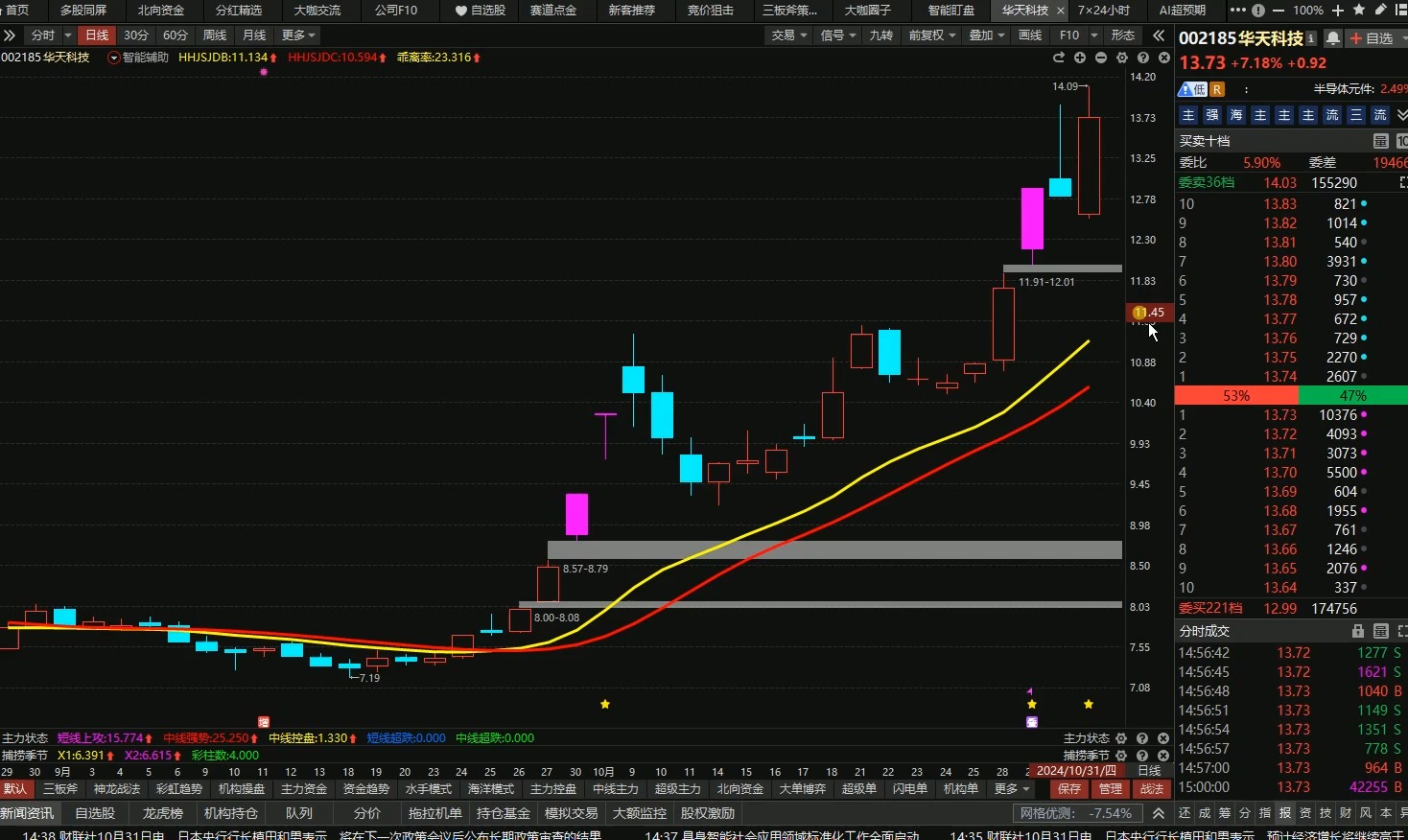Click the 47% sell ratio green bar

click(x=1353, y=395)
